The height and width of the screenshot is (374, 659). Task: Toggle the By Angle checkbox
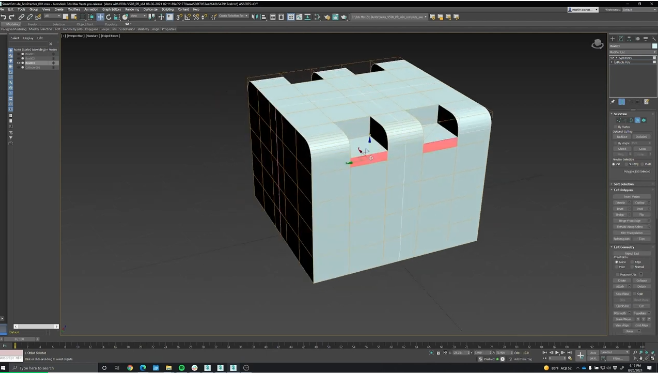(x=616, y=143)
